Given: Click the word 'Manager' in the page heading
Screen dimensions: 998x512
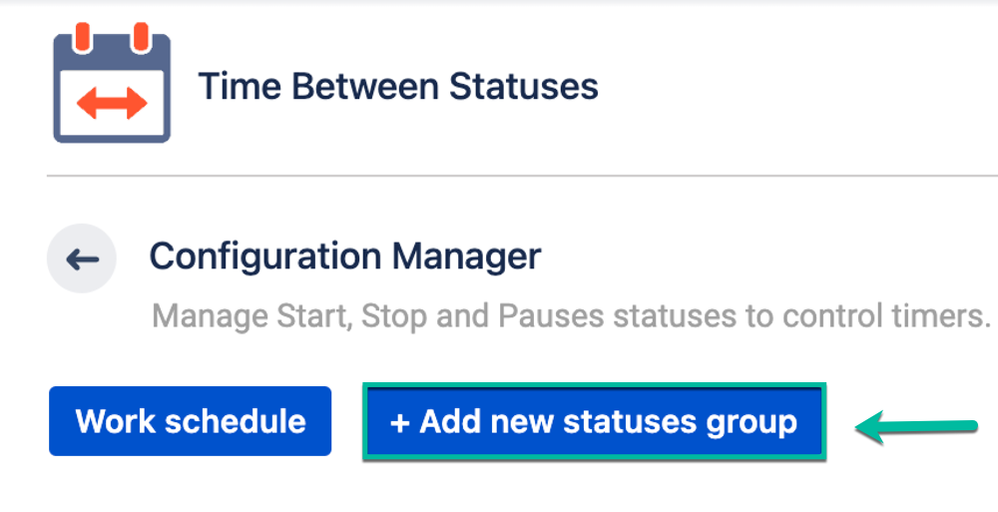Looking at the screenshot, I should (x=466, y=257).
